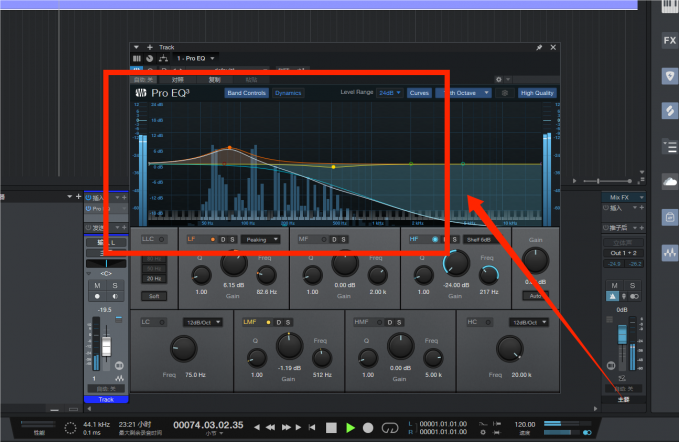Click the Main channel microphone icon

pyautogui.click(x=624, y=297)
